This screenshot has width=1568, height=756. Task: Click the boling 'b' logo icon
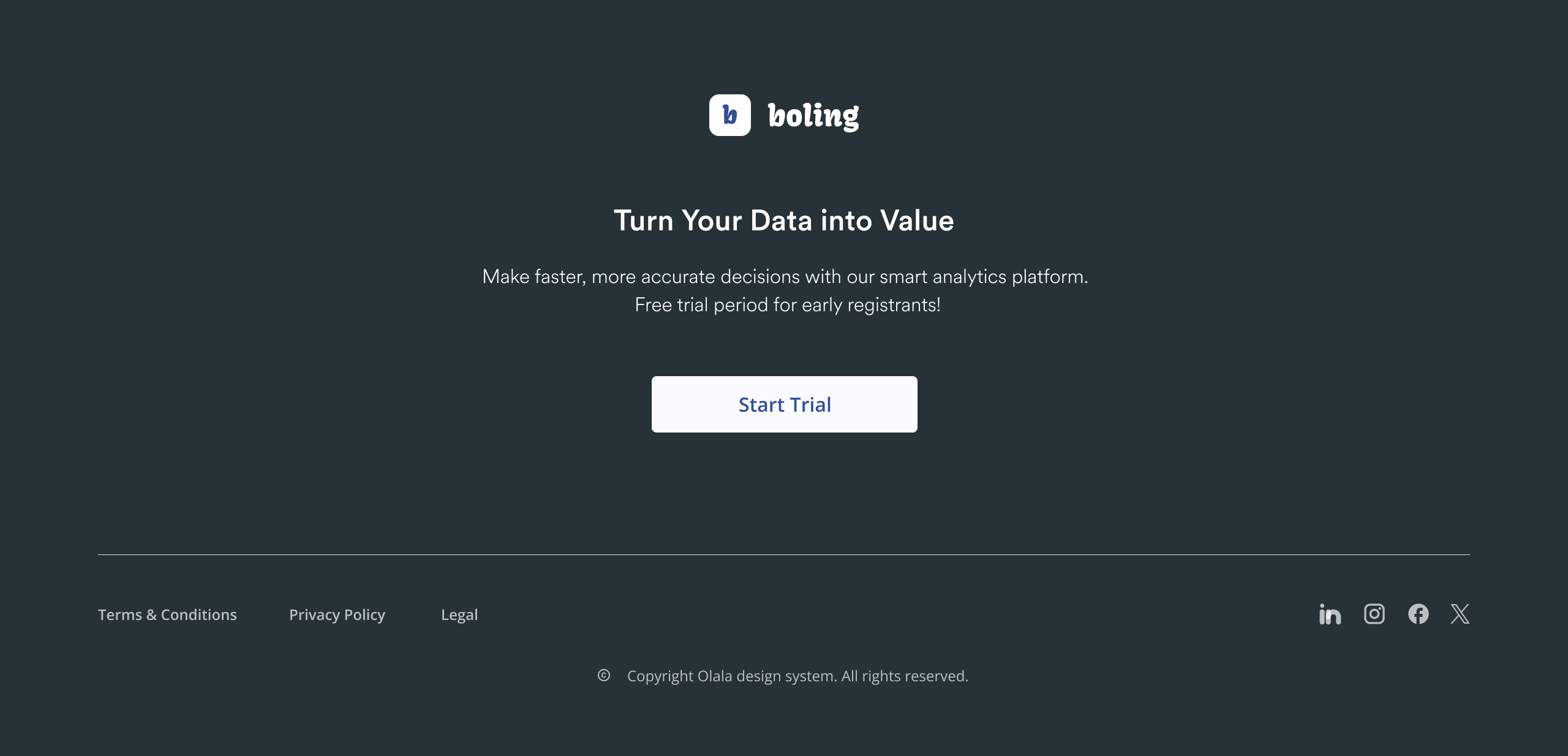click(729, 115)
